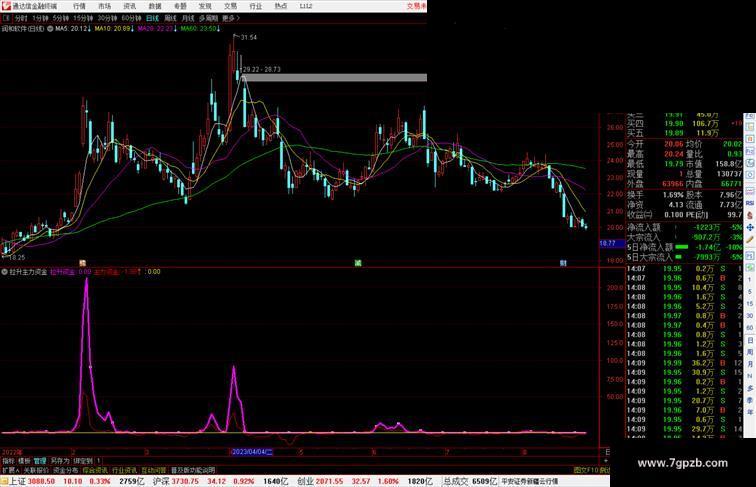Click the 日 period button in right sidebar

click(x=750, y=340)
